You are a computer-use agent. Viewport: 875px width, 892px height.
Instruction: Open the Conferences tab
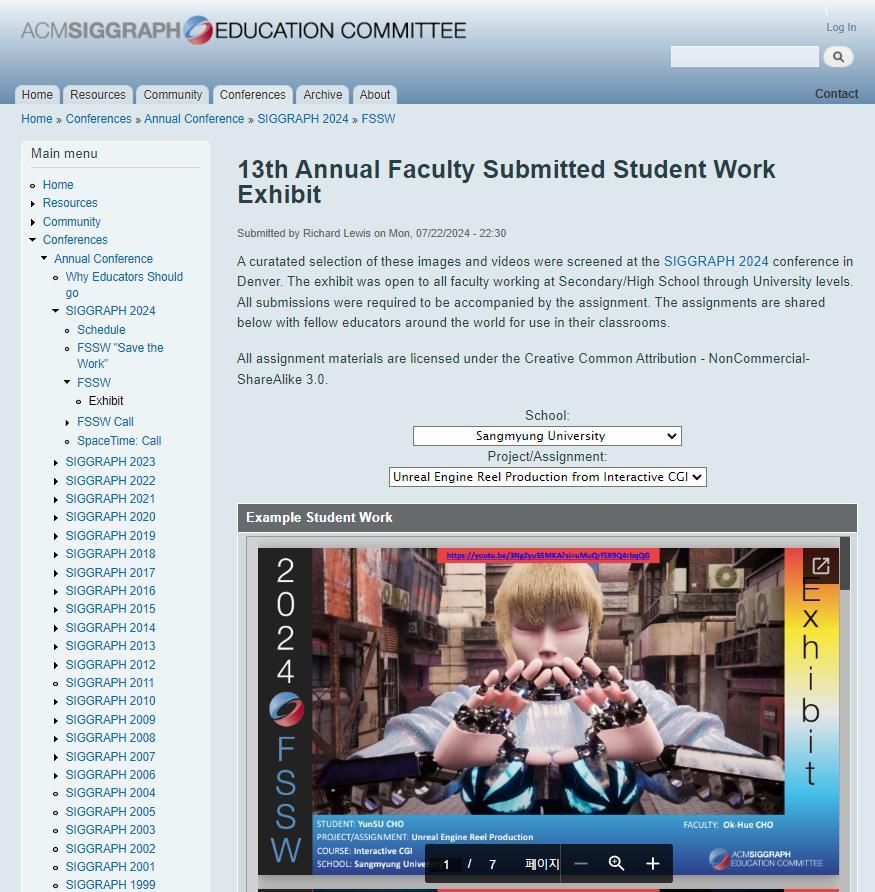(253, 94)
